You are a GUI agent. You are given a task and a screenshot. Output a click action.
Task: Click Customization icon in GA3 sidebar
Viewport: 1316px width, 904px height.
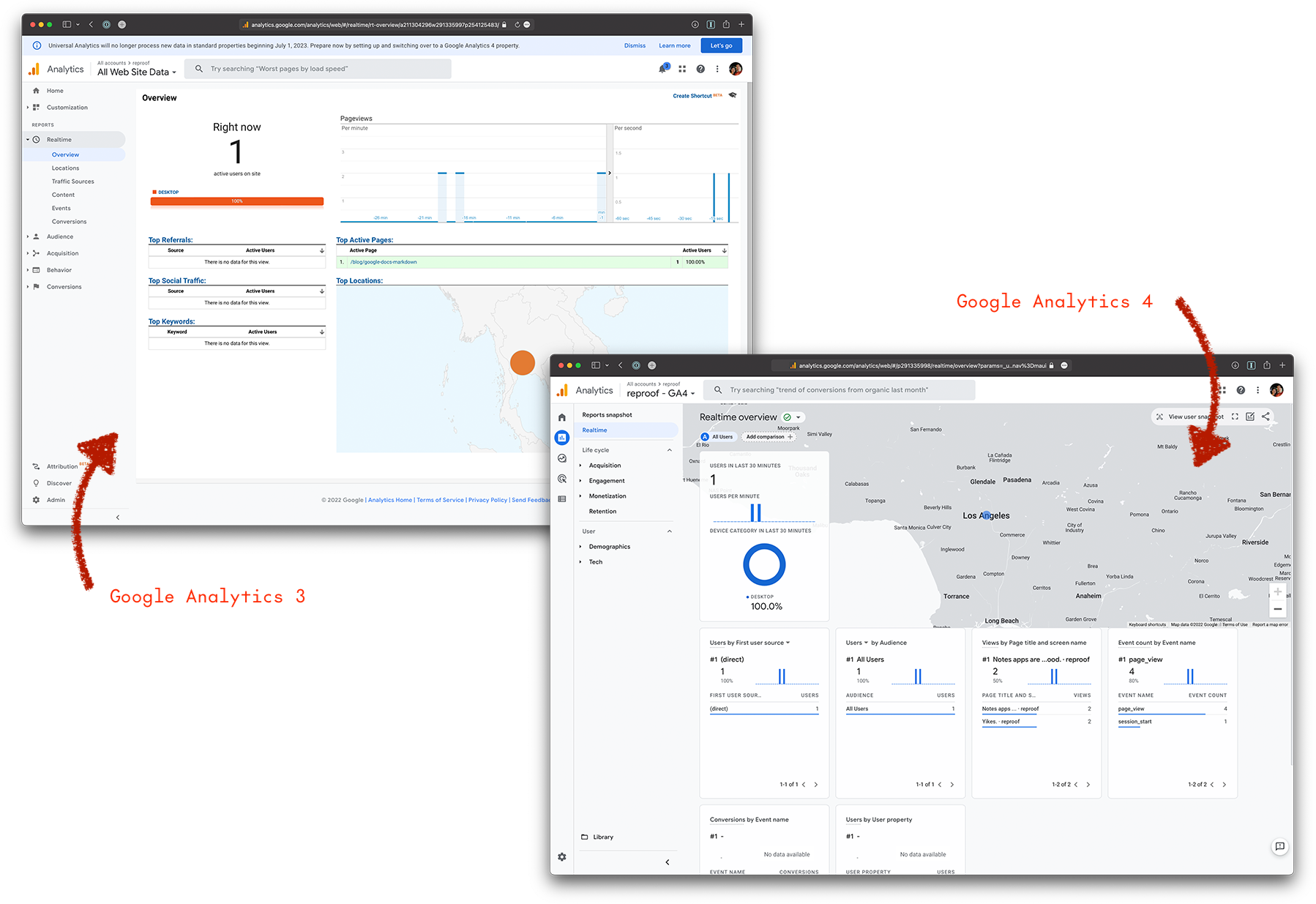(36, 108)
